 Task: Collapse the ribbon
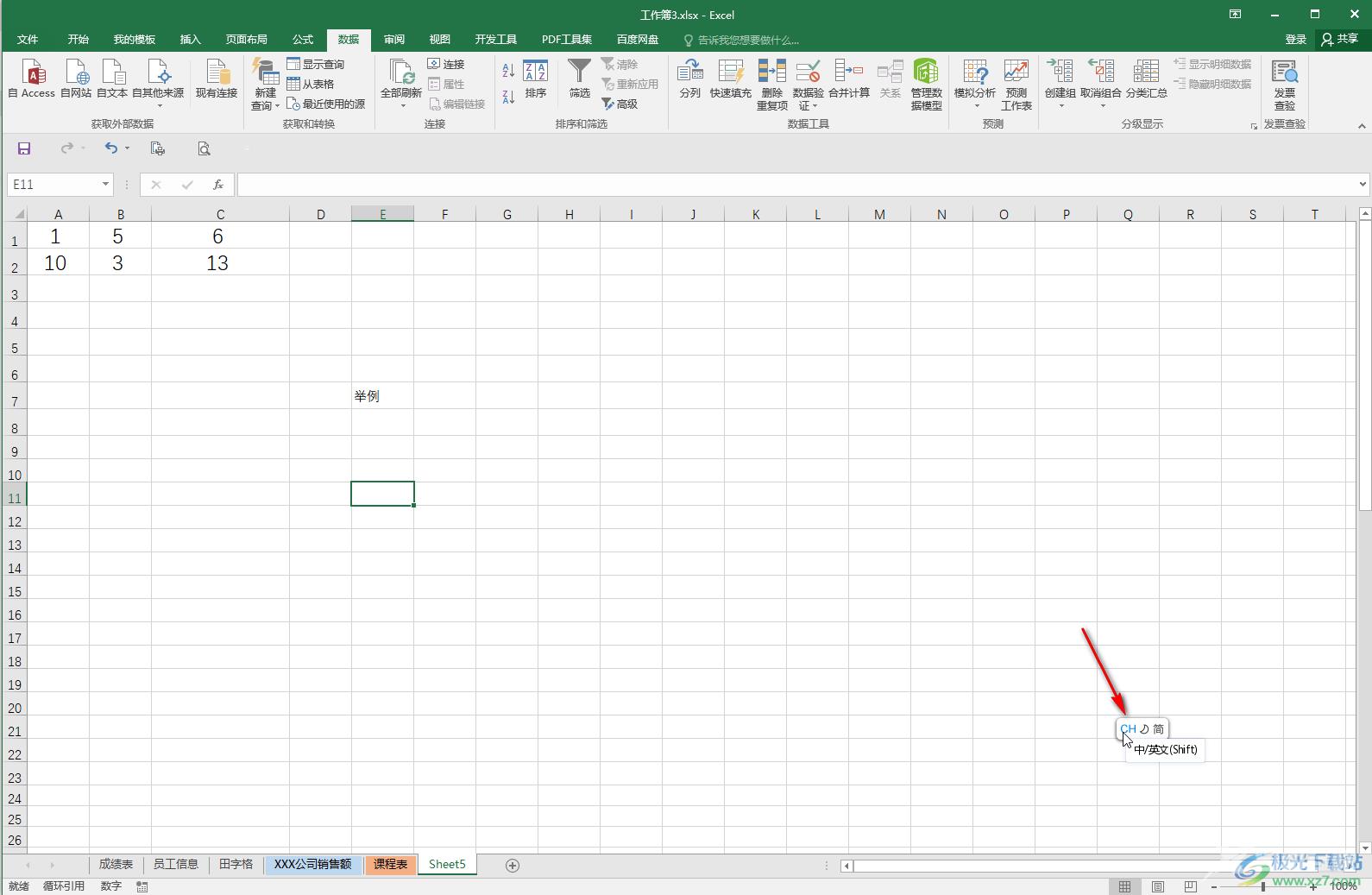pyautogui.click(x=1362, y=126)
